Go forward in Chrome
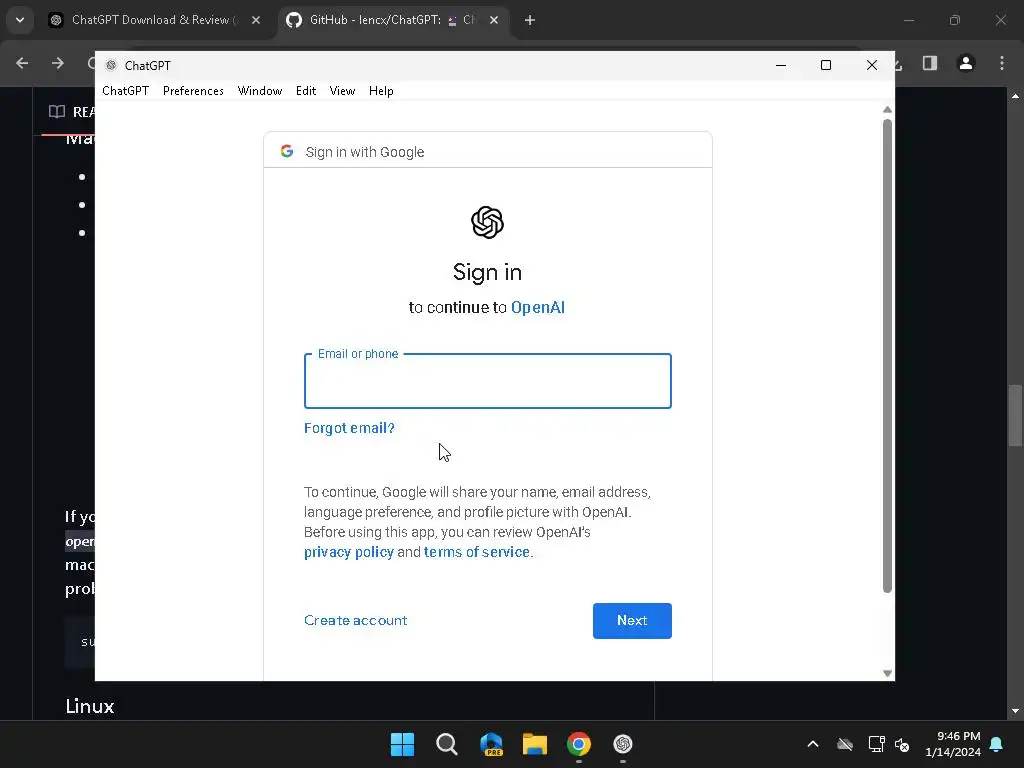 click(58, 63)
